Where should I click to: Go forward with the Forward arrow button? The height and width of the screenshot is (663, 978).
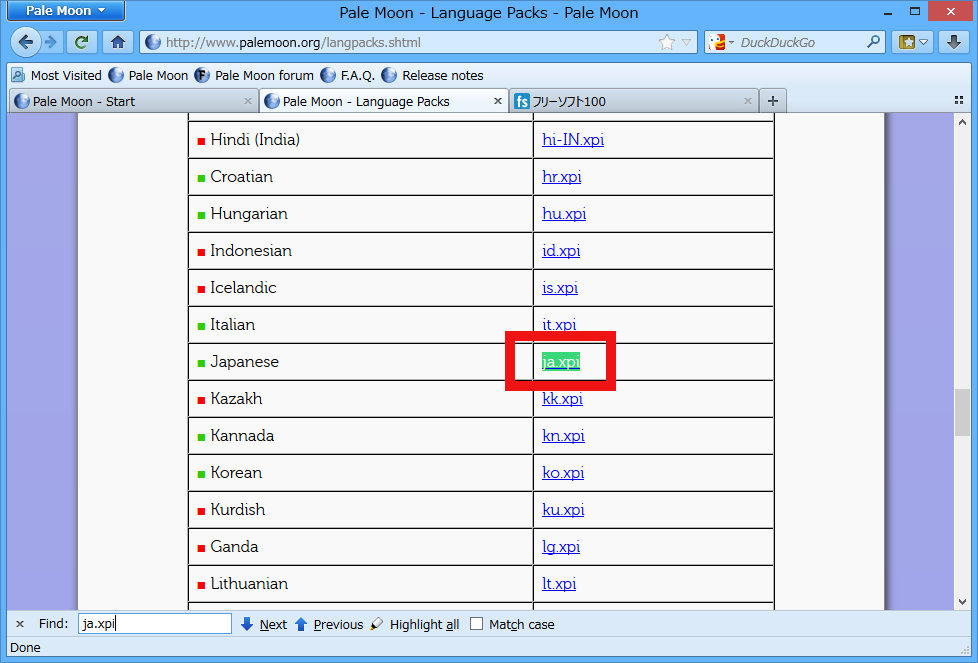[51, 42]
